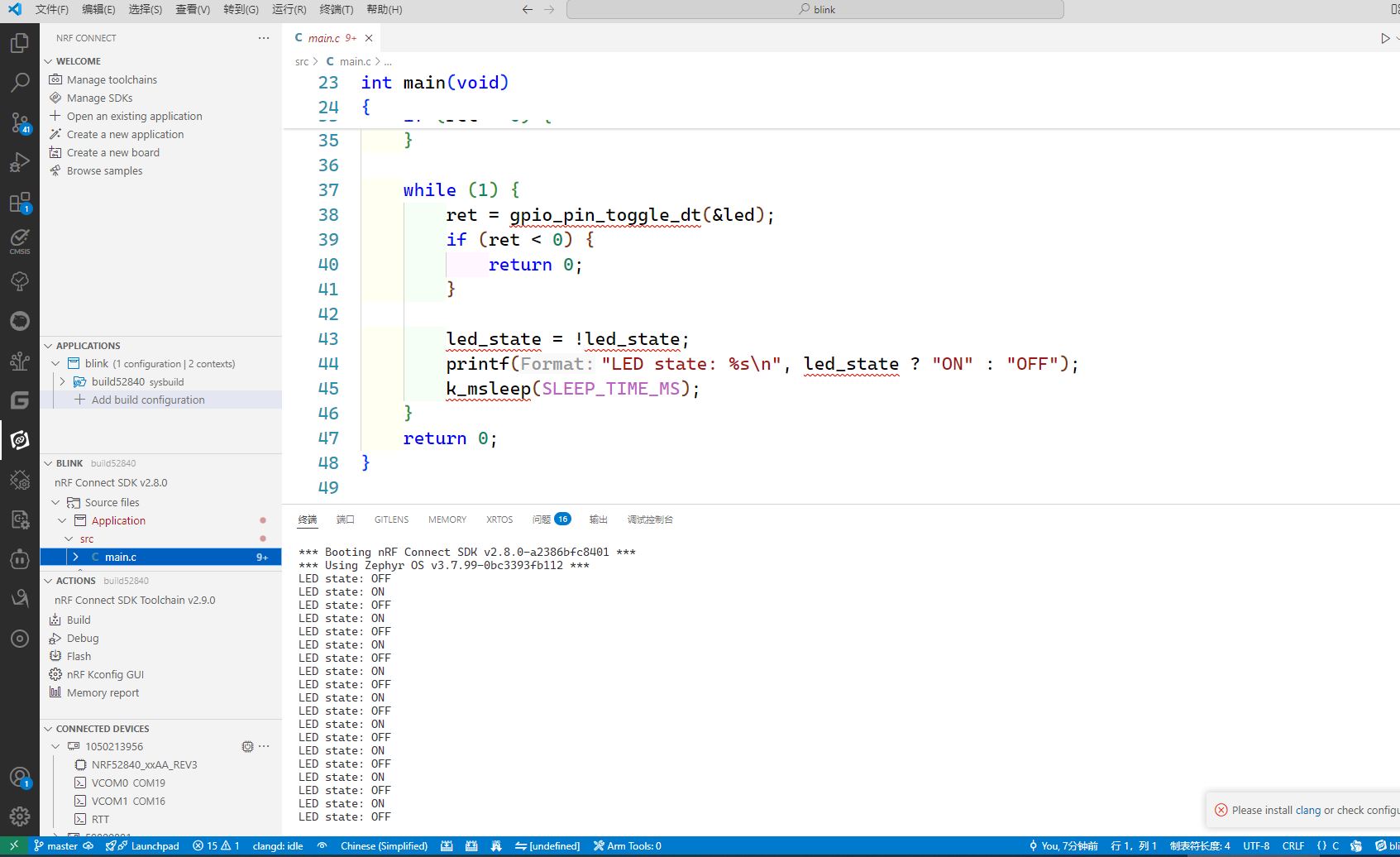Collapse the WELCOME section
The image size is (1400, 857).
(x=48, y=61)
